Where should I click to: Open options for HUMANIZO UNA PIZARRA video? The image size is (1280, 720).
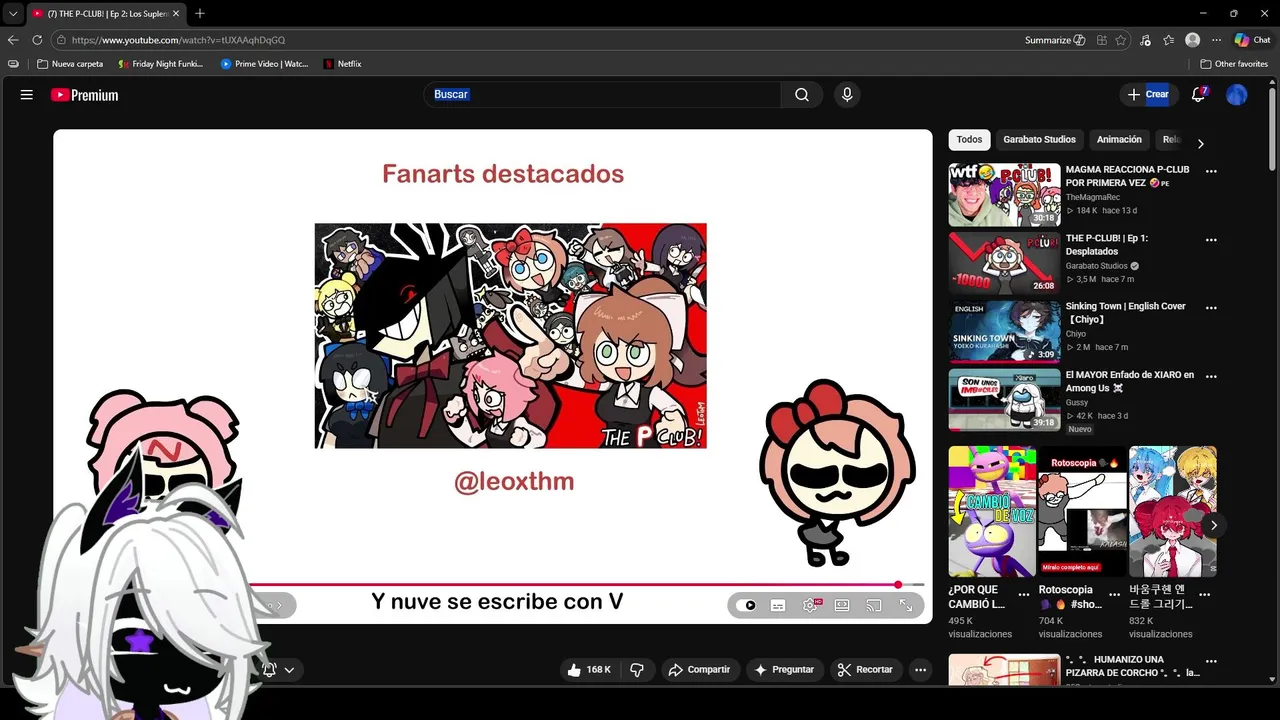coord(1211,662)
